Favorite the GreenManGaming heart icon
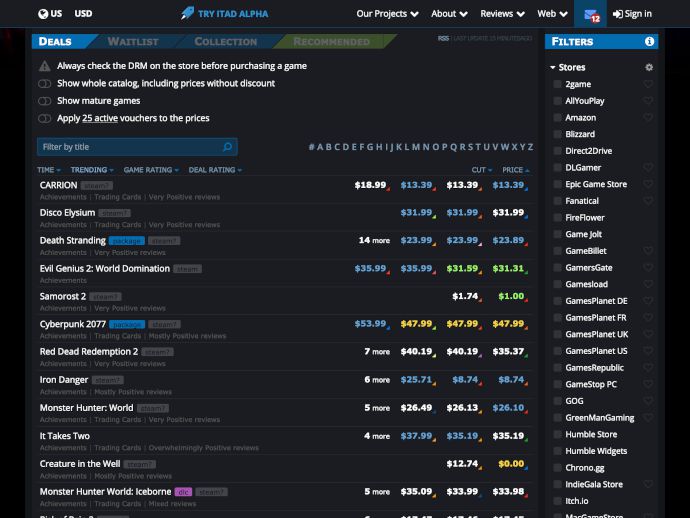 648,418
